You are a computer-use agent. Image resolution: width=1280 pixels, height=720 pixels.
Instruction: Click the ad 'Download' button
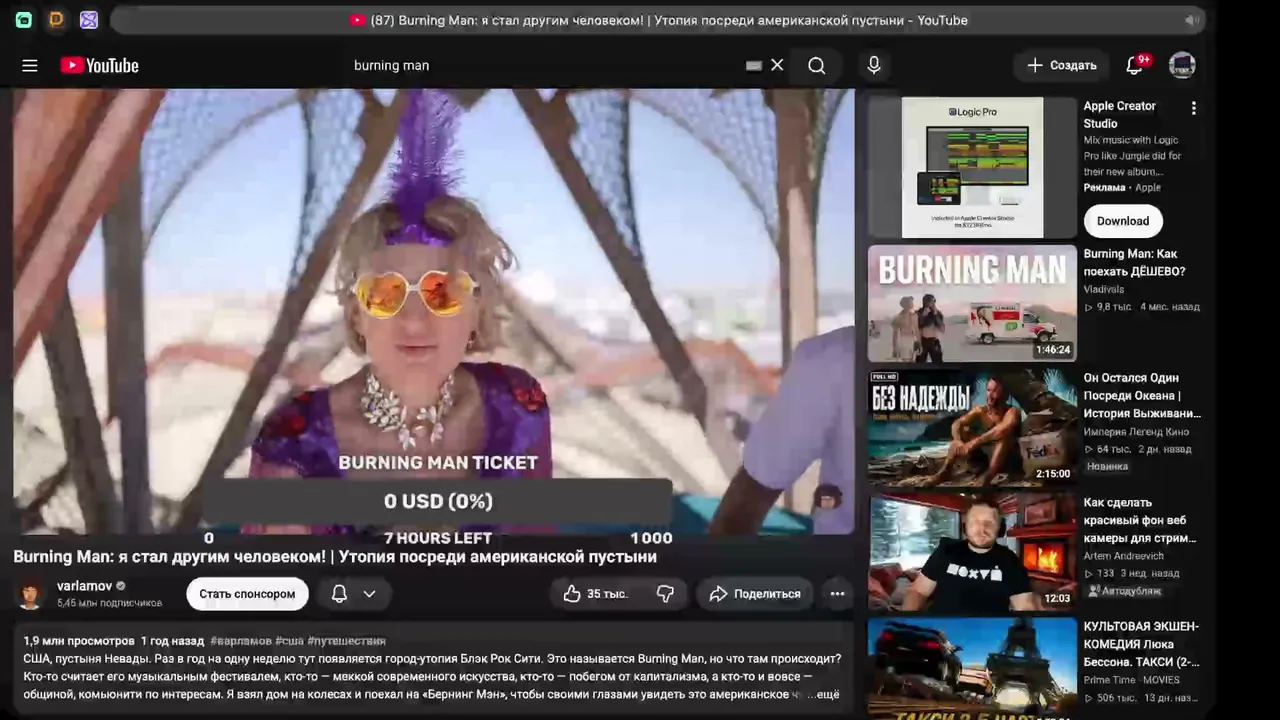click(x=1123, y=221)
